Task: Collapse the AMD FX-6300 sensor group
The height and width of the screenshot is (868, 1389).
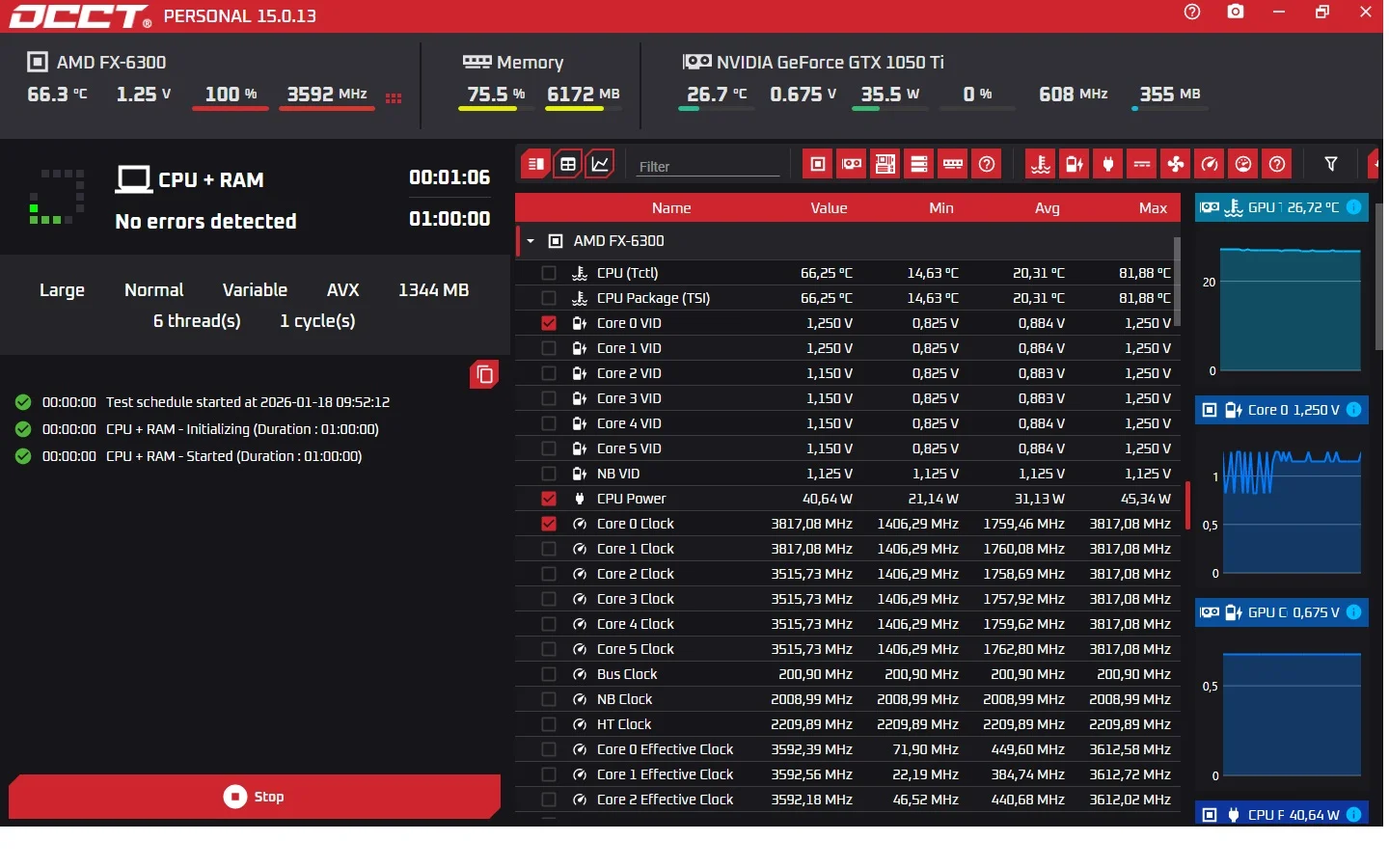Action: click(531, 241)
